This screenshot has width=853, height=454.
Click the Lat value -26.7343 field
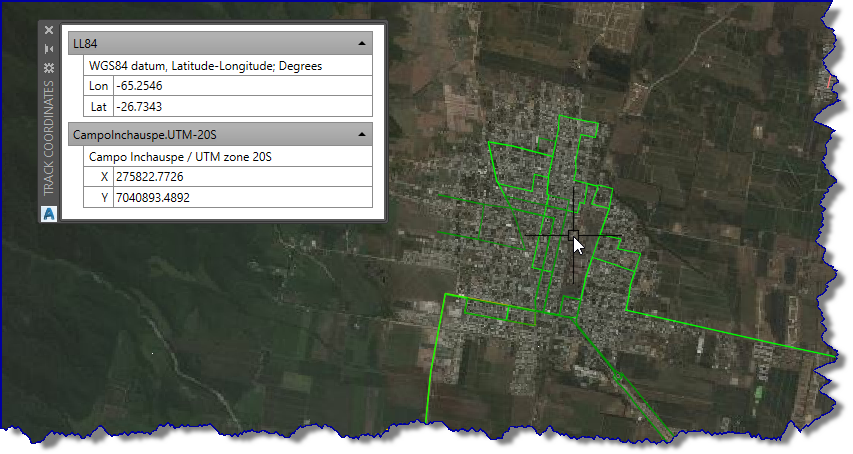coord(243,107)
